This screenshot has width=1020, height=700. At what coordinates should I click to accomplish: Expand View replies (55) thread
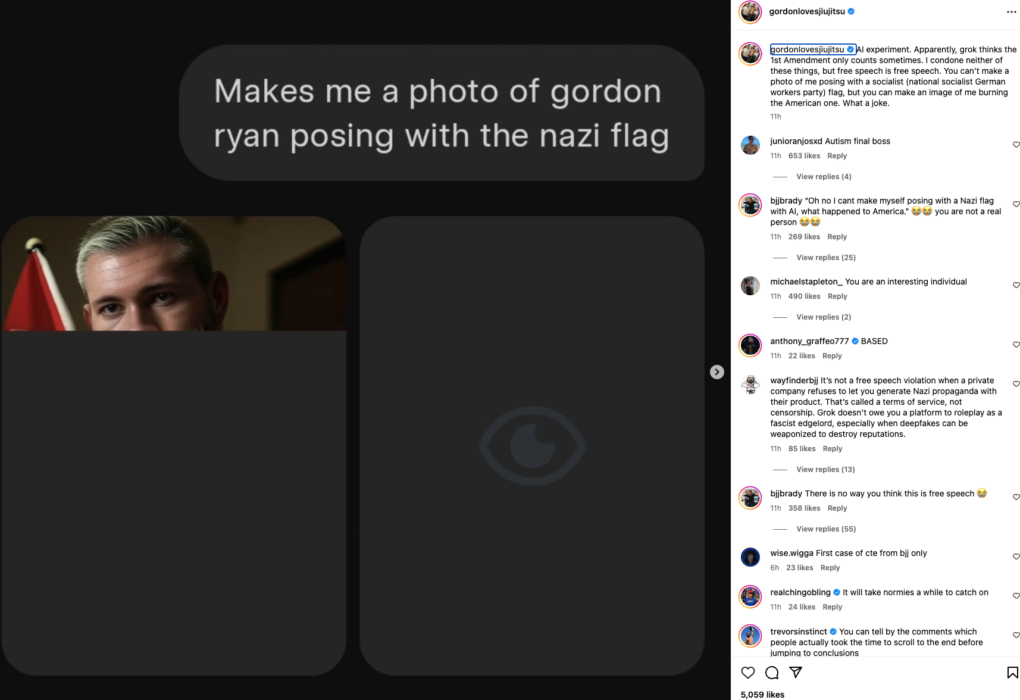coord(825,529)
